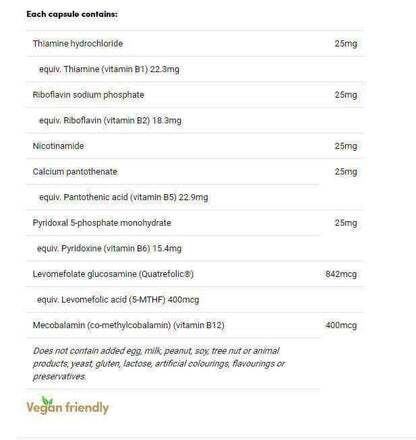Click the Vegan friendly leaf logo
Screen dimensions: 416x440
click(68, 406)
